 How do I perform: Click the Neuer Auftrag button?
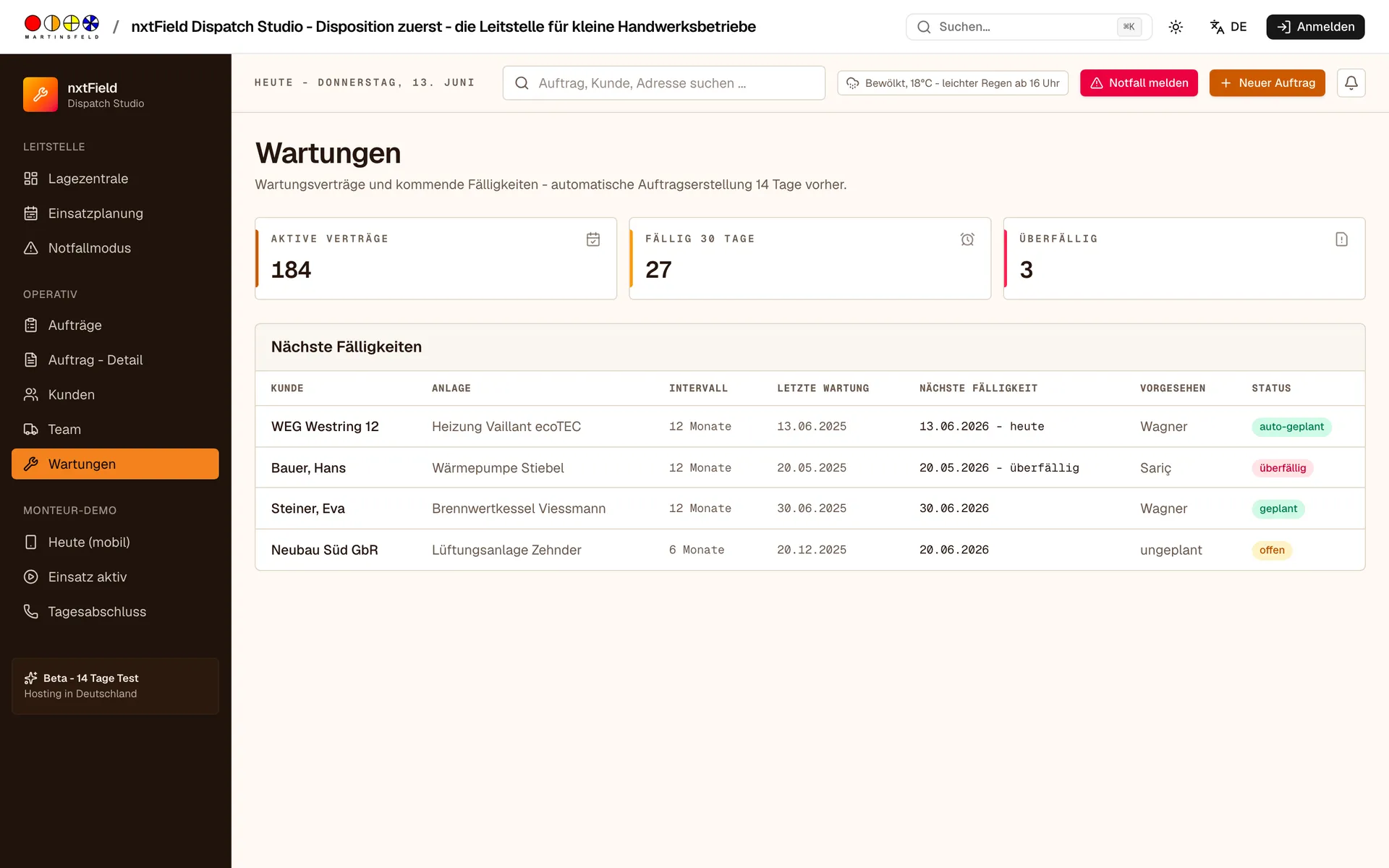1267,83
